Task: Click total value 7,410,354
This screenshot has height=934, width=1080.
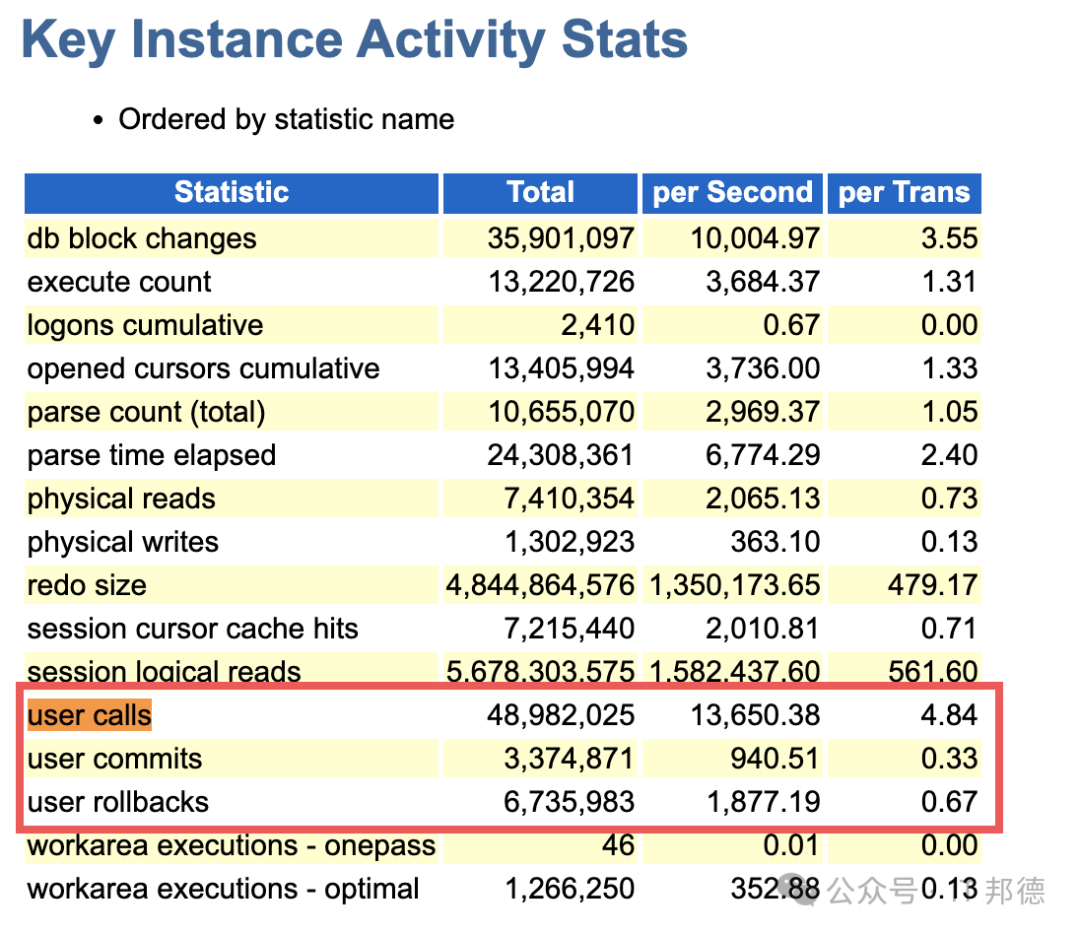Action: tap(569, 499)
